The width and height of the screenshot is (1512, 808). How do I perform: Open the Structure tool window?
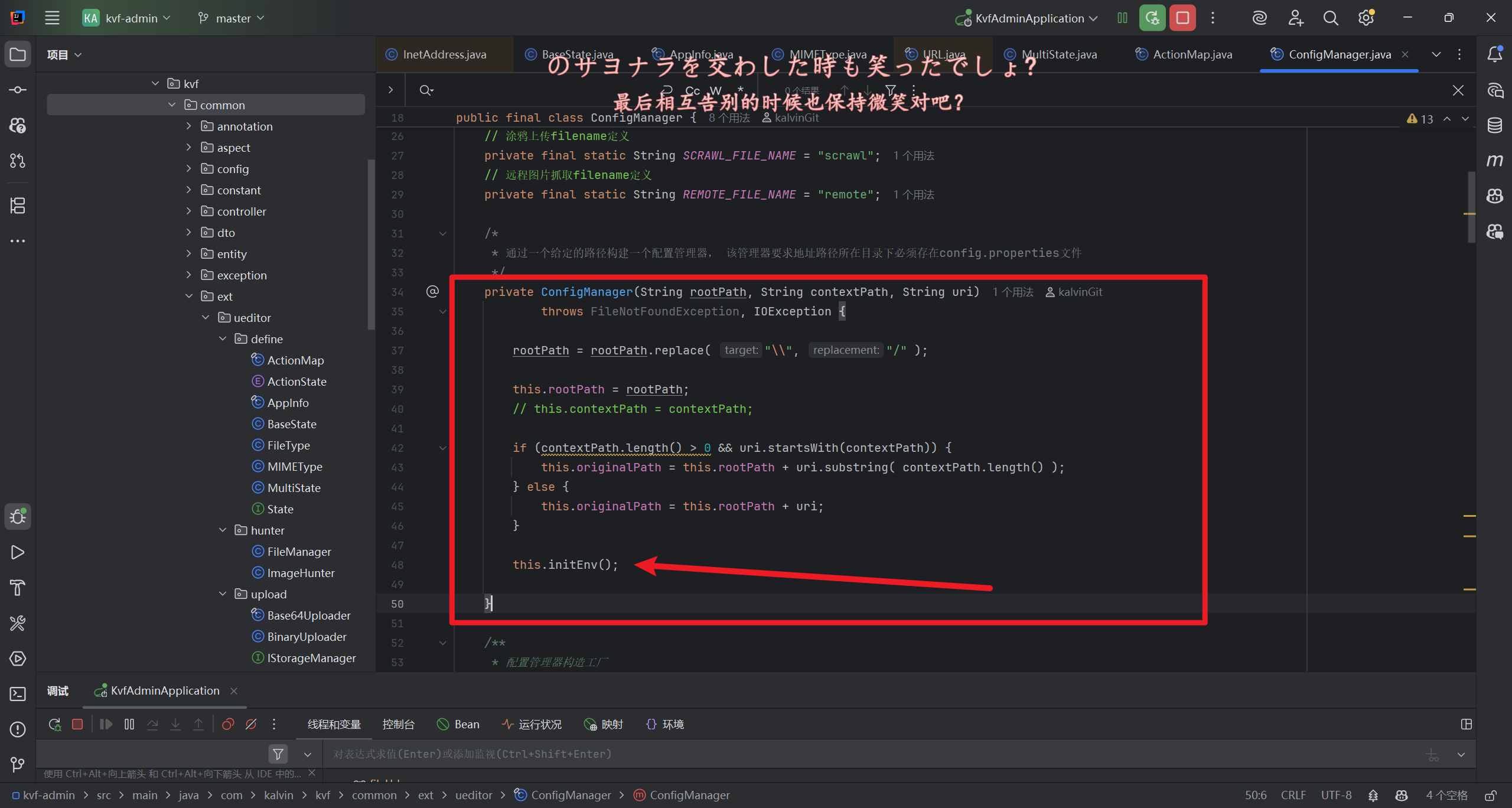tap(18, 206)
